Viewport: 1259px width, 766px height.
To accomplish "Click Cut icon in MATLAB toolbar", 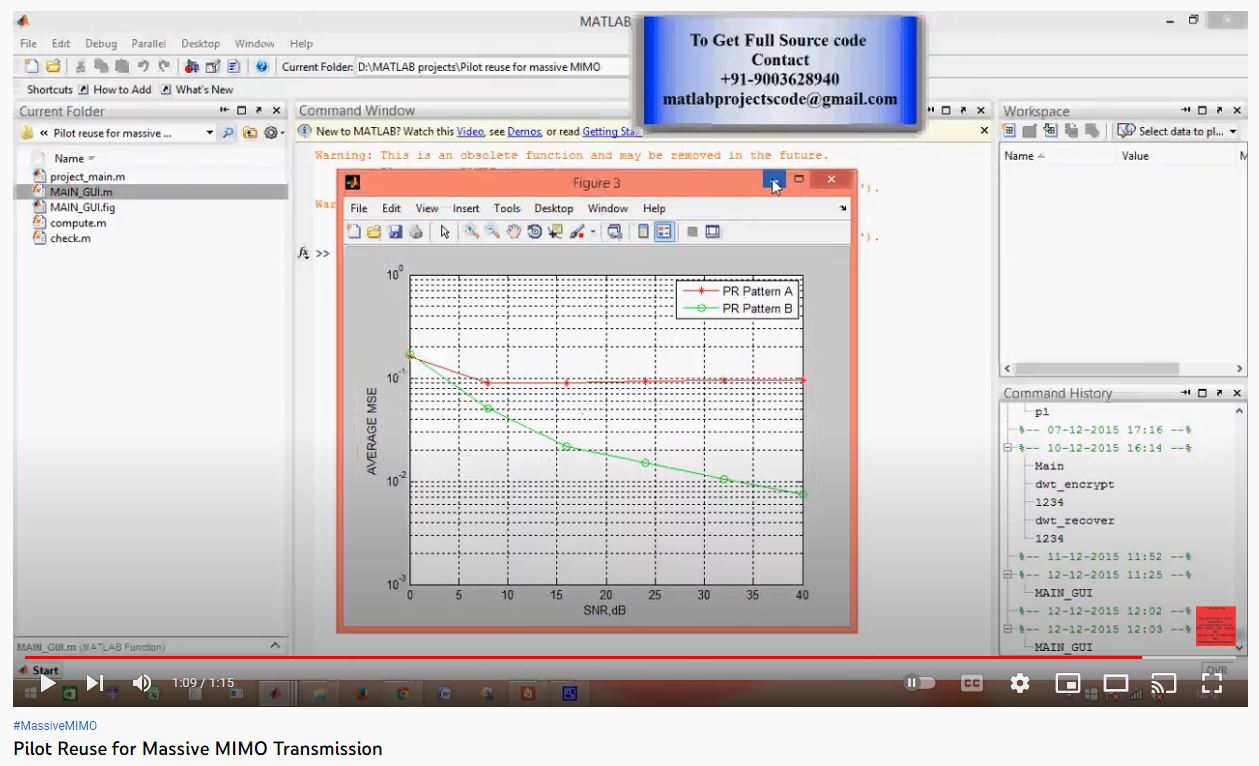I will (79, 67).
